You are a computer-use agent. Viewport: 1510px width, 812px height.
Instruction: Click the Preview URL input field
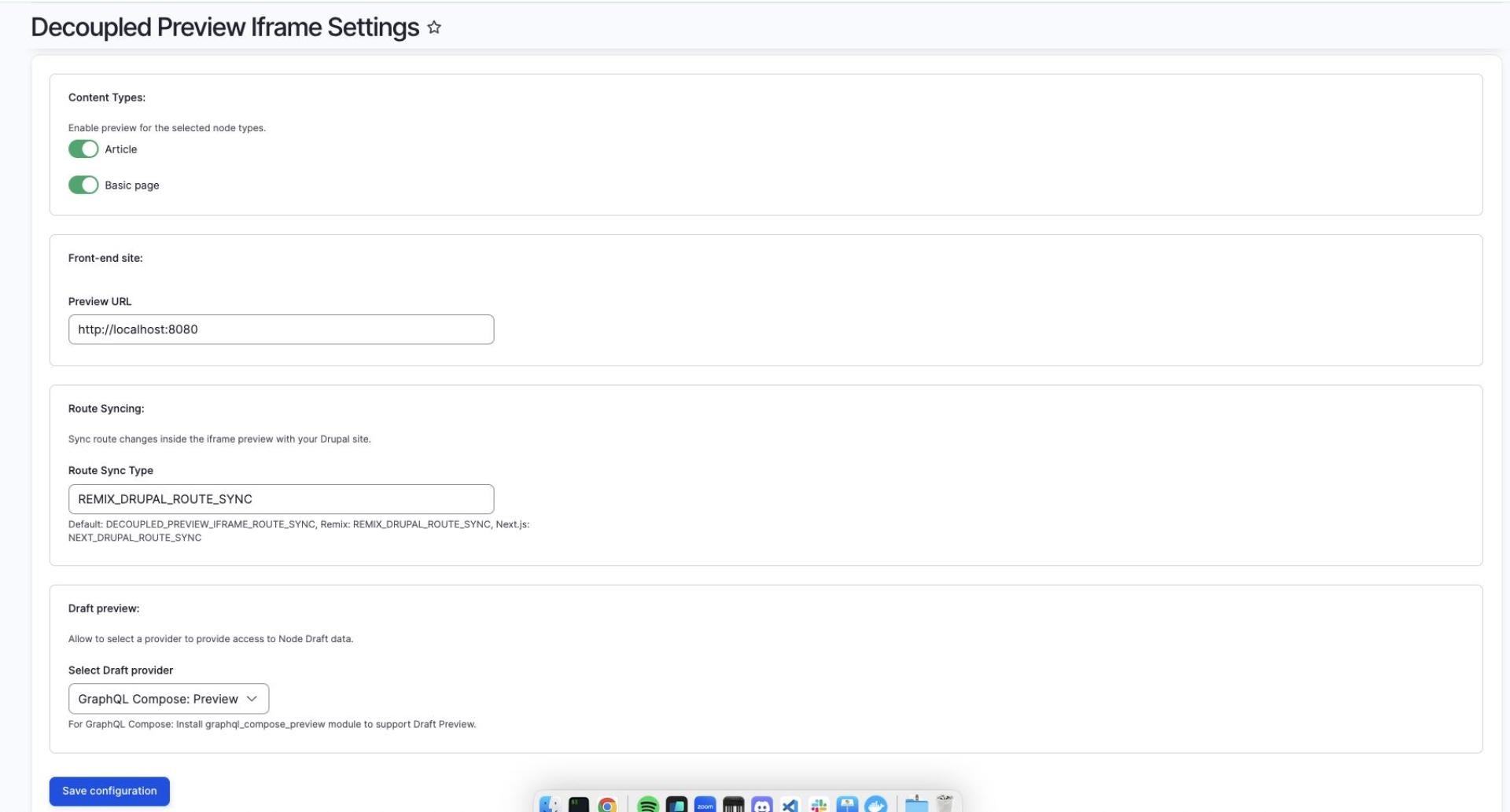point(281,329)
